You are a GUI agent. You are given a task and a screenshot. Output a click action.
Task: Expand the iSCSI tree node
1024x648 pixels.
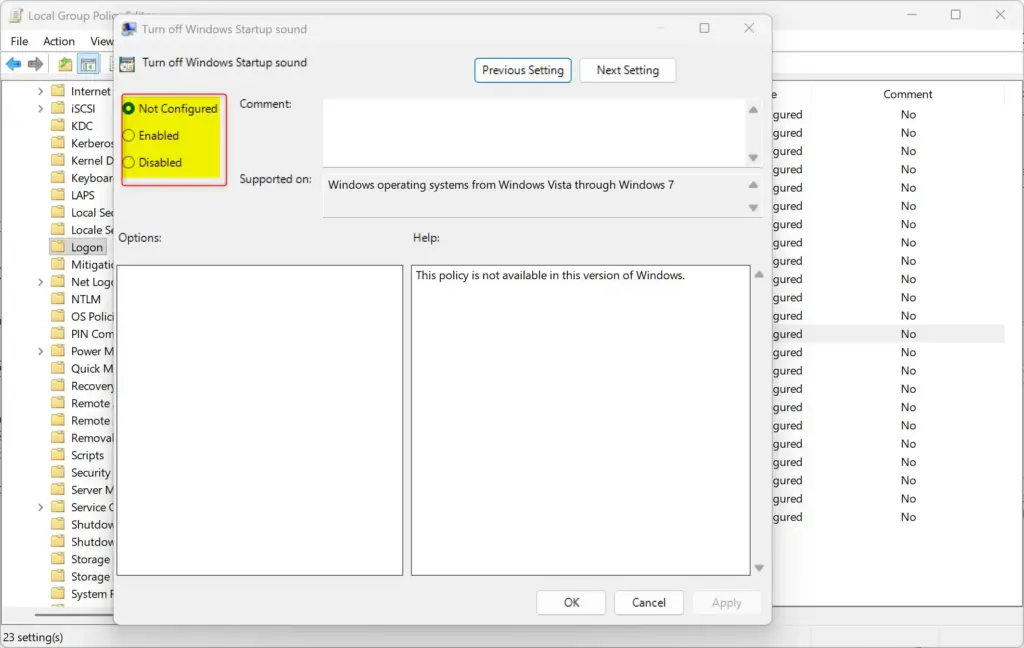pos(40,108)
